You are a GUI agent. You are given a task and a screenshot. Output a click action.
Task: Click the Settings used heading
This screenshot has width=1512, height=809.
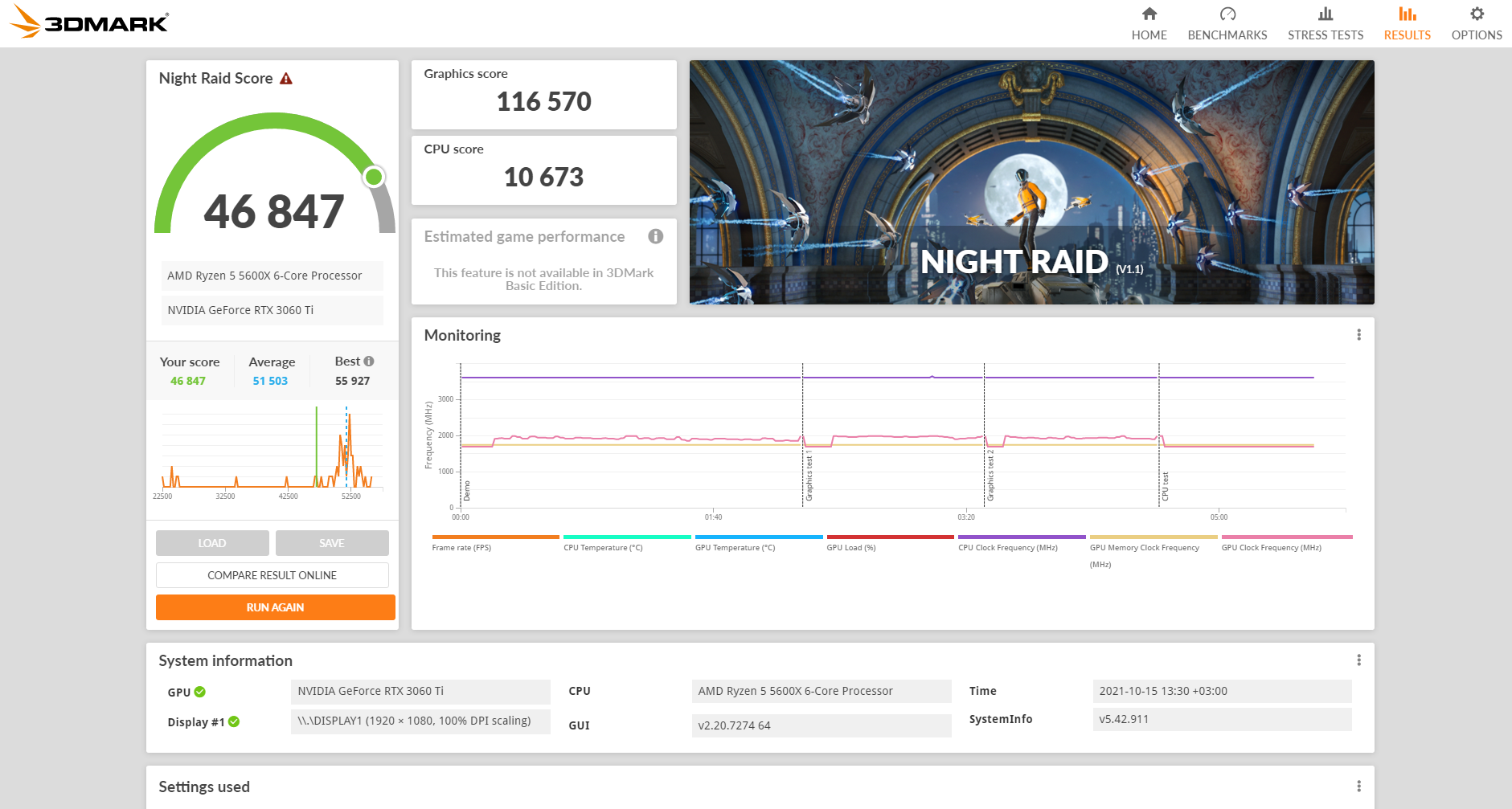tap(204, 787)
